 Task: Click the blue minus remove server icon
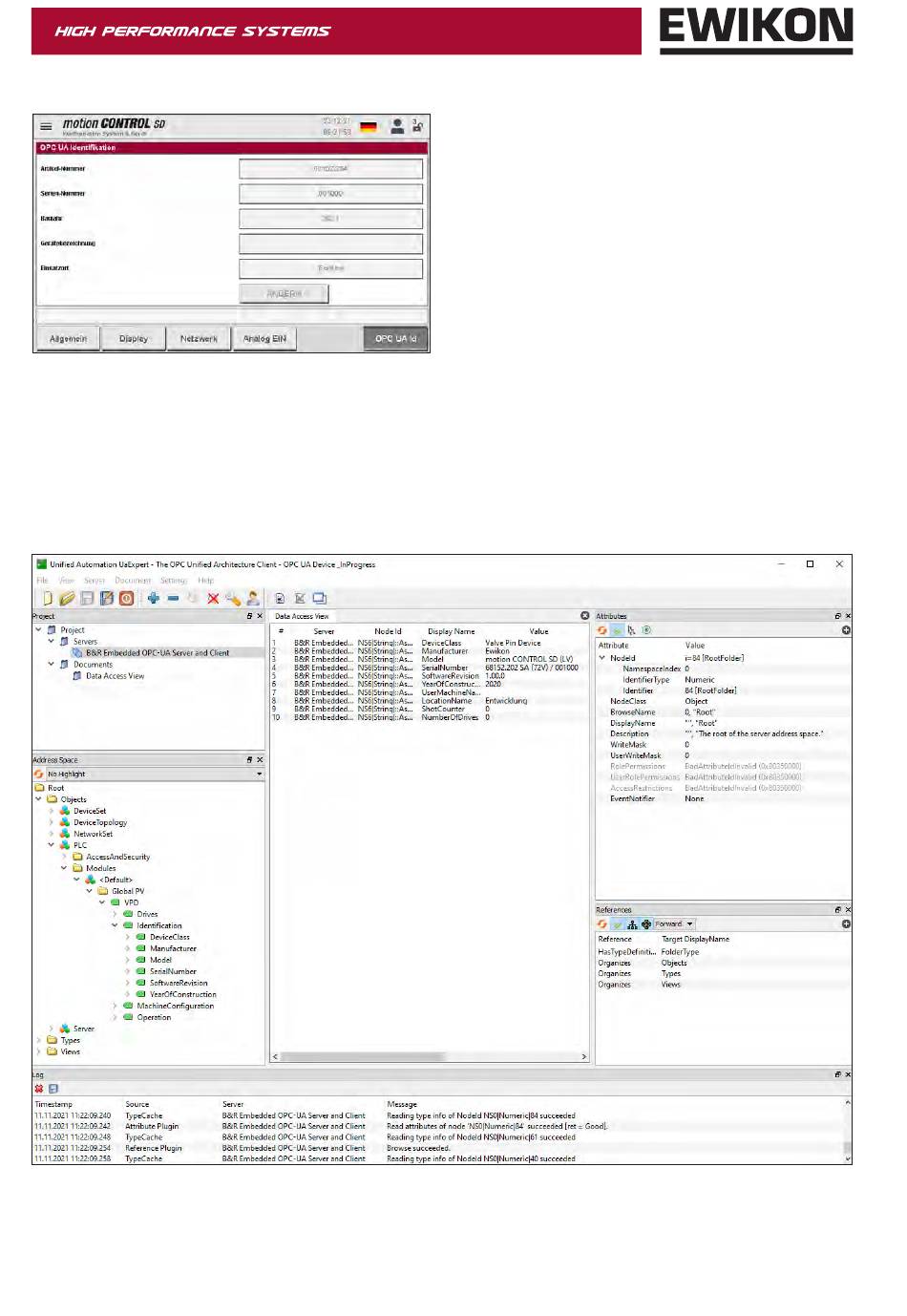click(x=173, y=599)
